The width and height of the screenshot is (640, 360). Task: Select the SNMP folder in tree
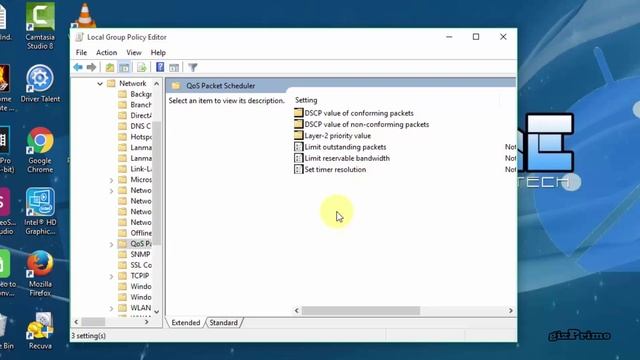[135, 254]
